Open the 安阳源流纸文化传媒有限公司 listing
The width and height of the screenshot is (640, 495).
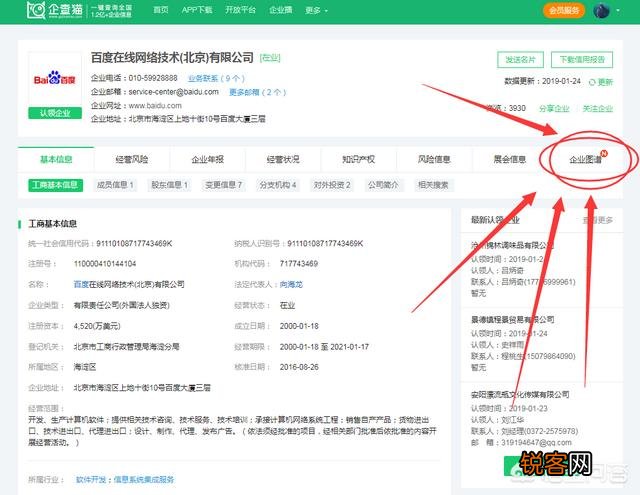[520, 395]
